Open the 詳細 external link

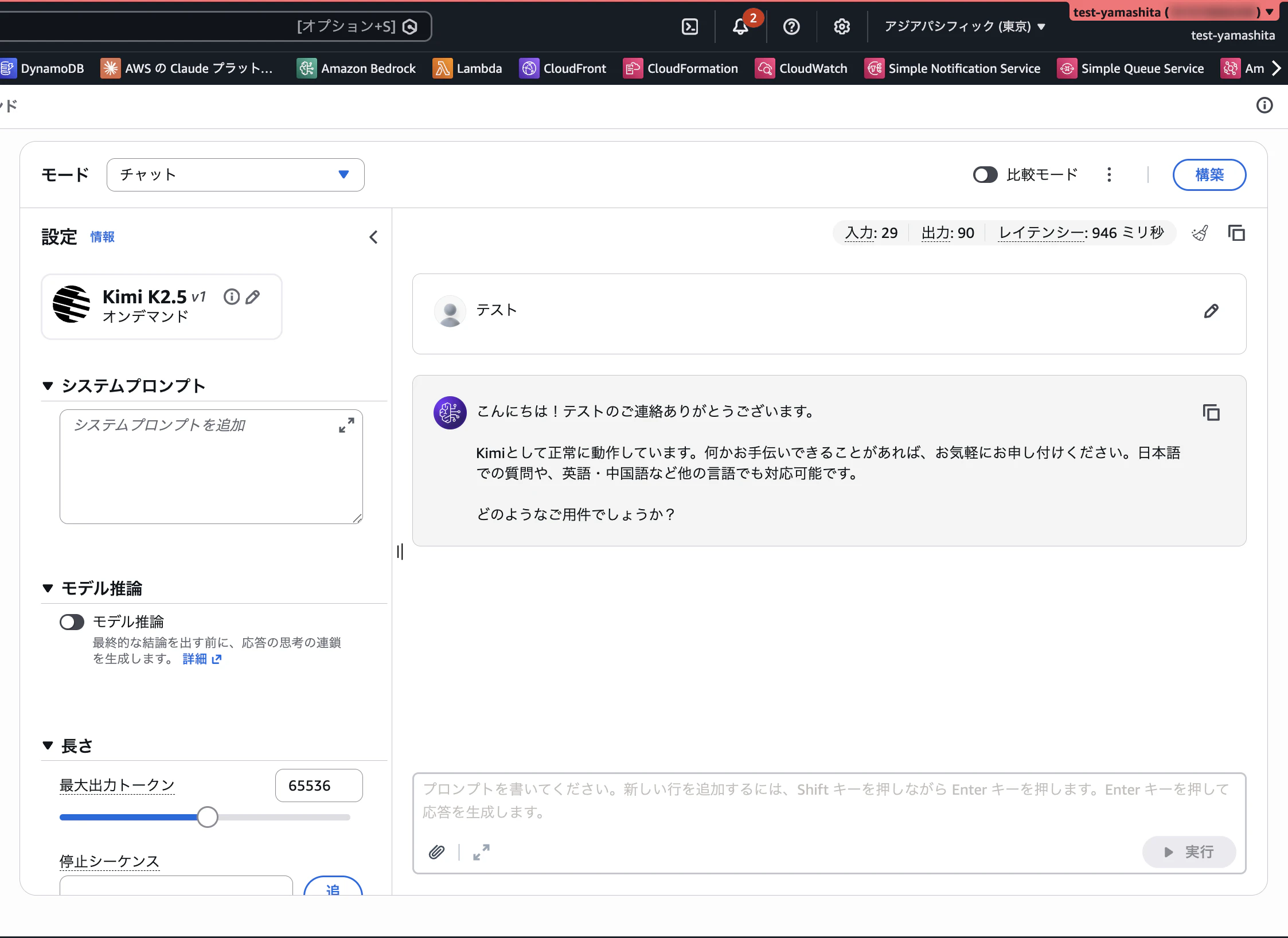pyautogui.click(x=202, y=659)
